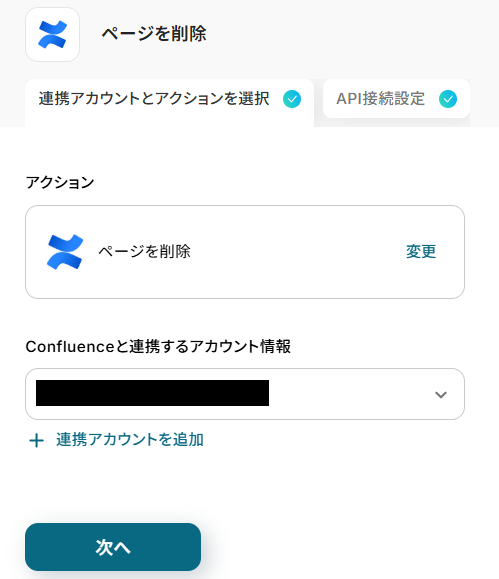Switch to the API接続設定 tab
This screenshot has width=499, height=579.
(x=396, y=99)
